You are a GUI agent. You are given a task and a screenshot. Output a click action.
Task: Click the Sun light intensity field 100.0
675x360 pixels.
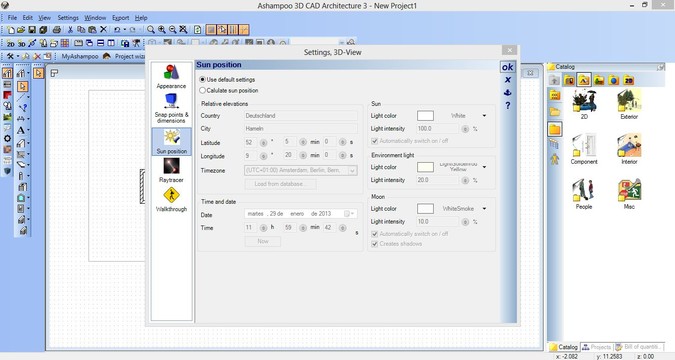pyautogui.click(x=438, y=128)
